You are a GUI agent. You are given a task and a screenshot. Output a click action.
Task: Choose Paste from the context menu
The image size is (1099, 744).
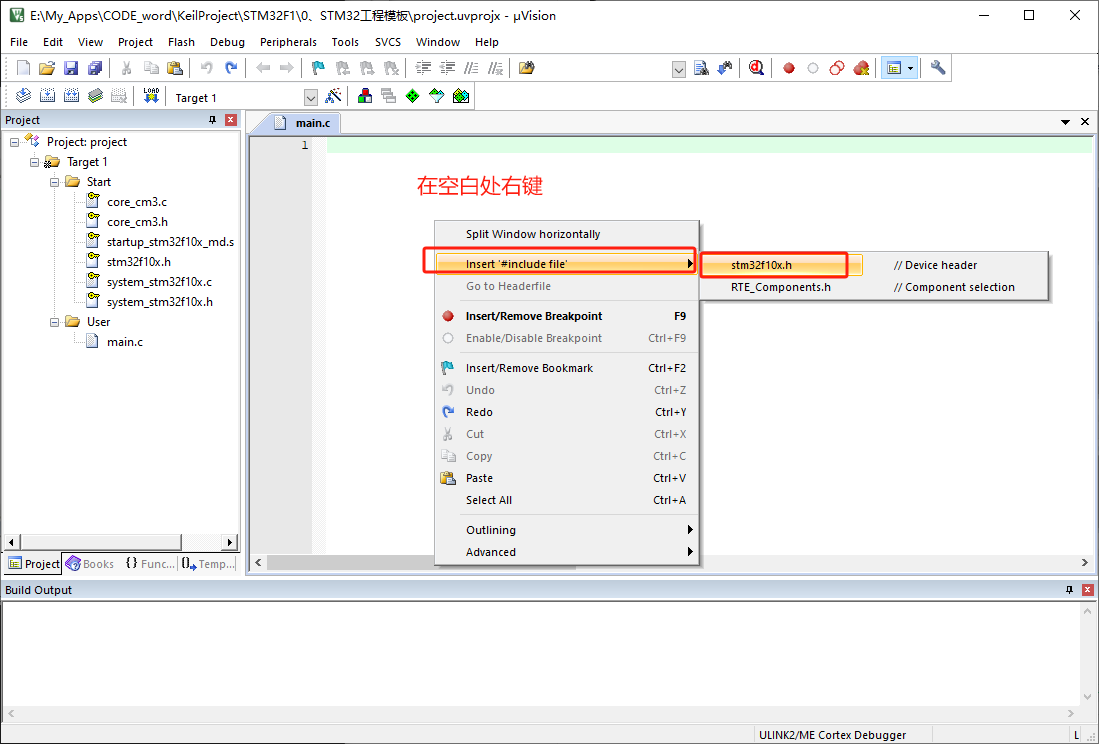[566, 478]
